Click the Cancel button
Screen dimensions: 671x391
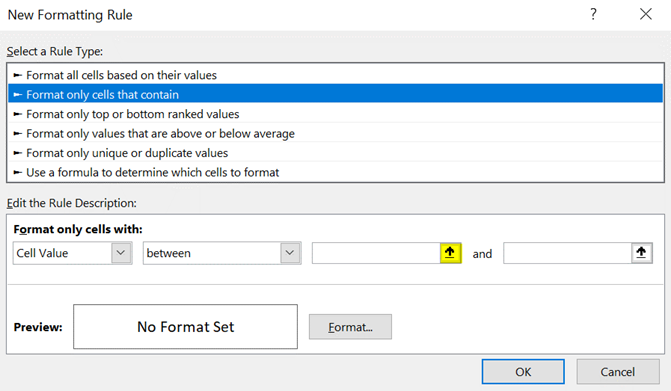(618, 372)
